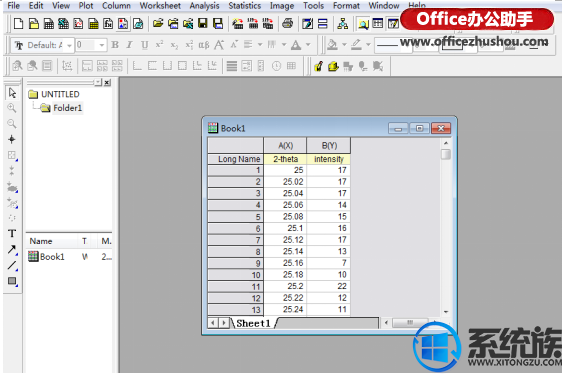This screenshot has width=562, height=375.
Task: Click the Import Single ASCII icon
Action: click(253, 24)
